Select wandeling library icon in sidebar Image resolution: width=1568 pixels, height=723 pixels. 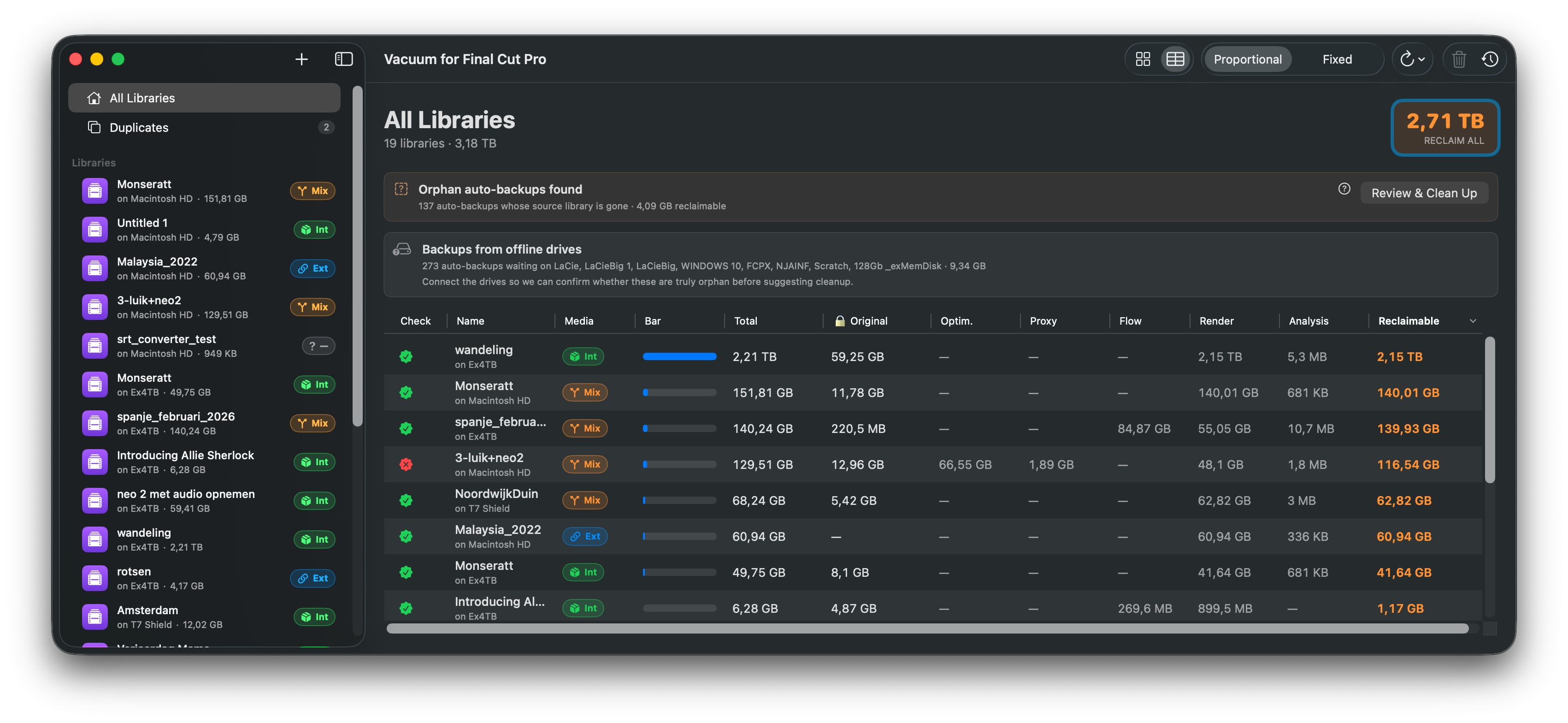(95, 539)
